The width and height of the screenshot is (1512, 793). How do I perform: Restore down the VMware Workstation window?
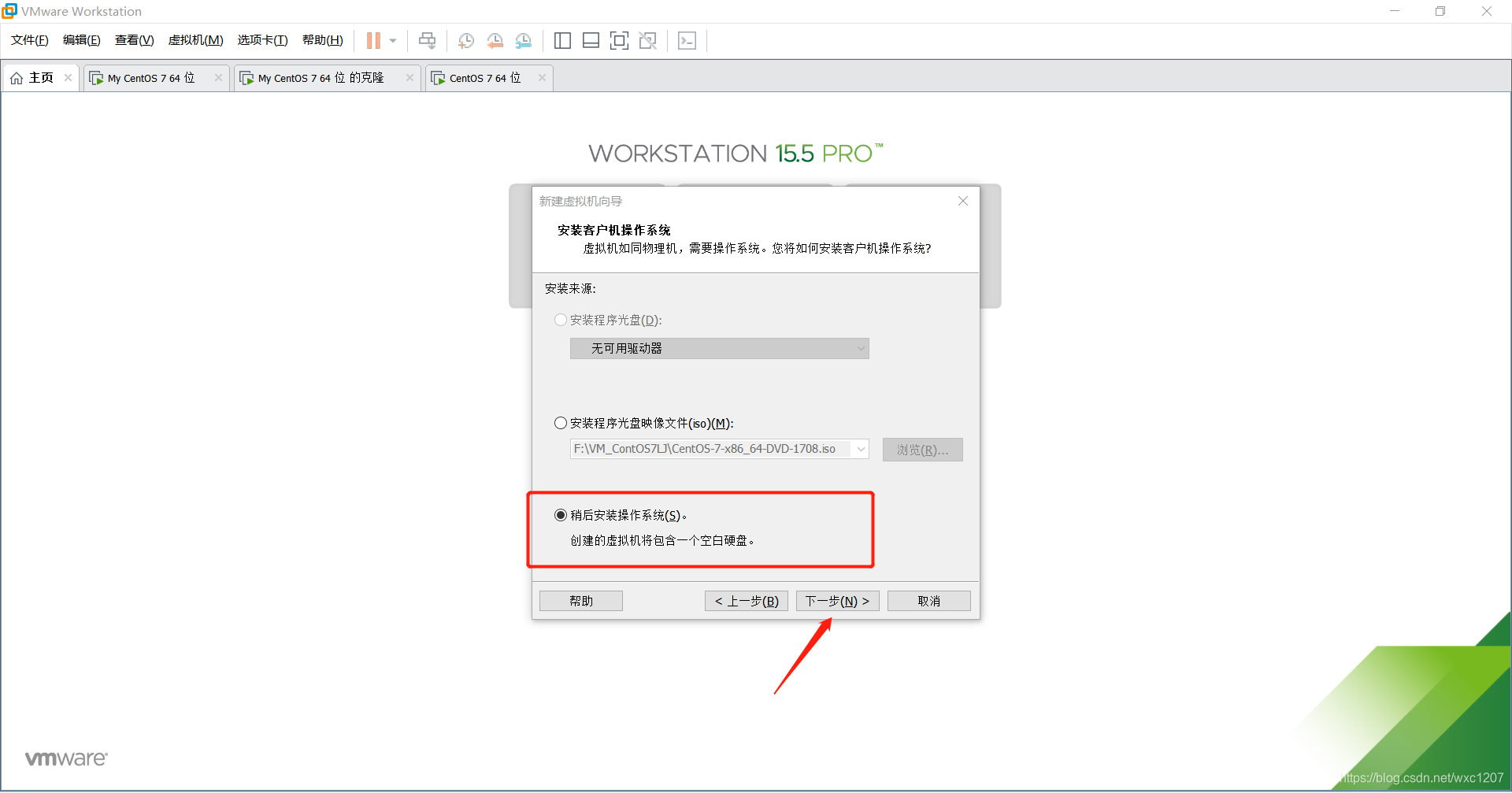coord(1440,11)
